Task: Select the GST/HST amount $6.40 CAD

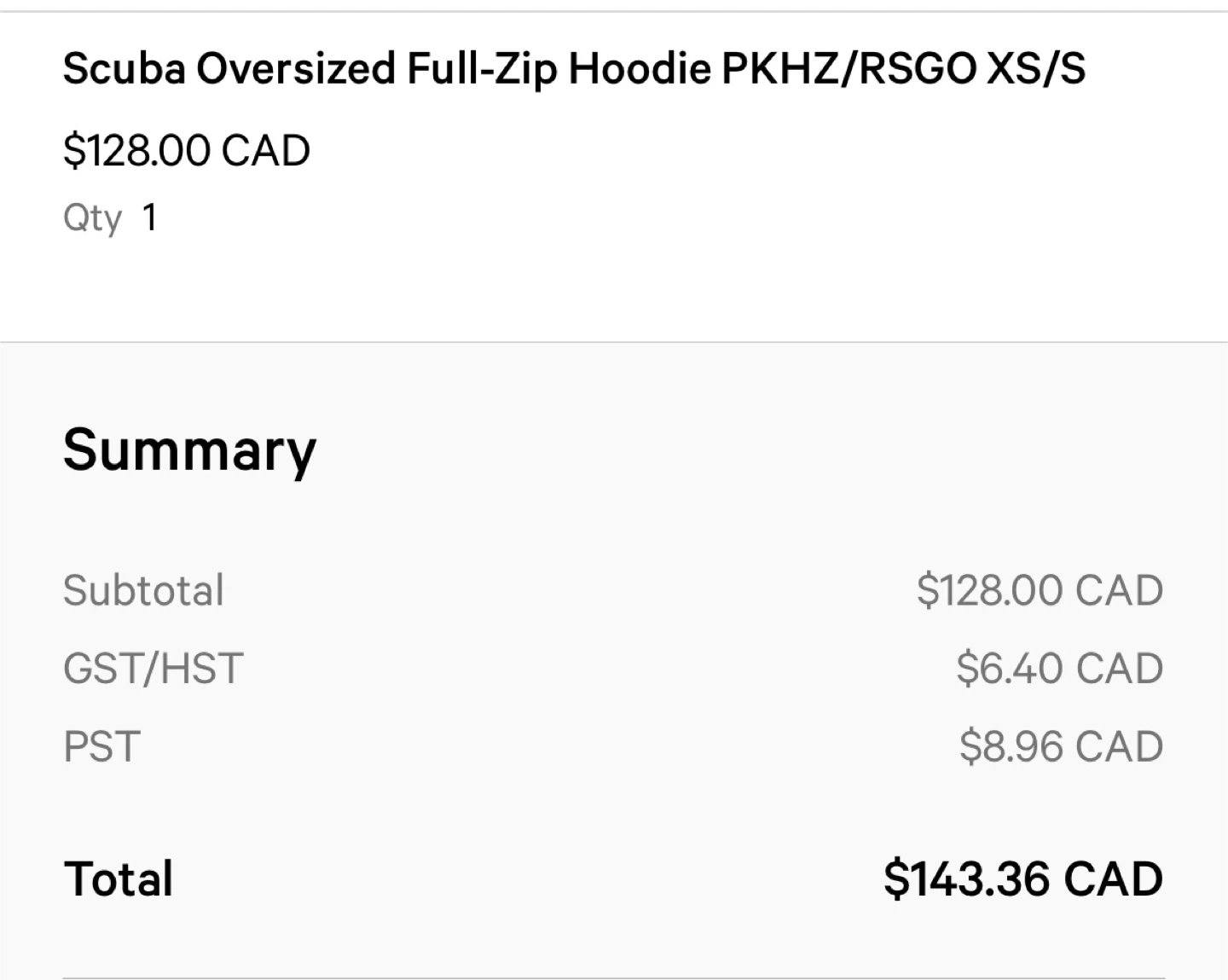Action: tap(1059, 668)
